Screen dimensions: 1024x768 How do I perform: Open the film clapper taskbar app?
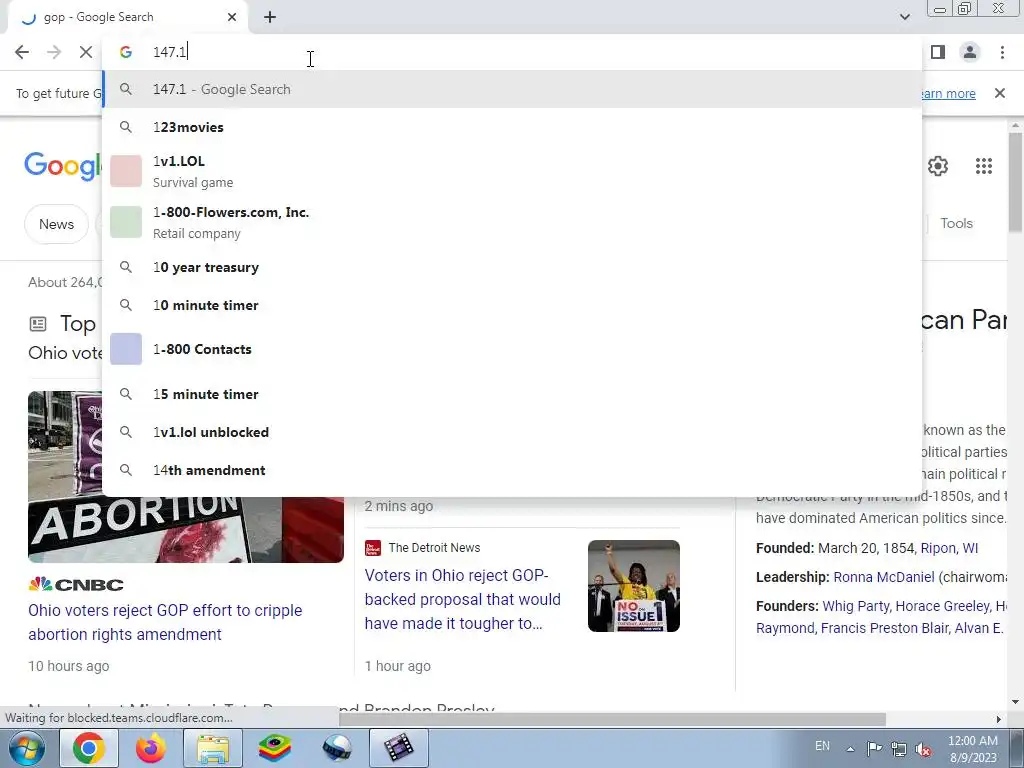[399, 748]
